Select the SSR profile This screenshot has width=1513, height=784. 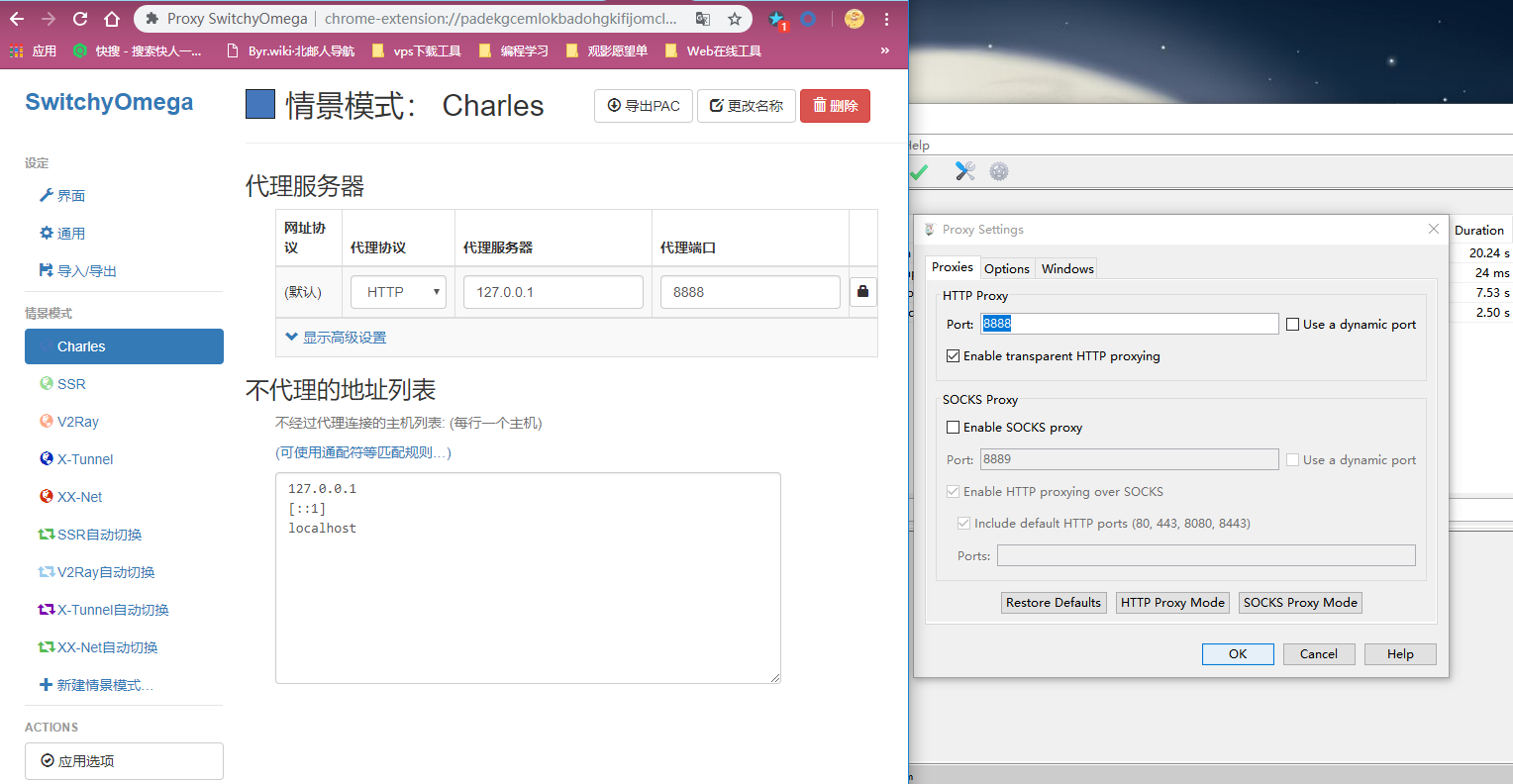point(124,384)
